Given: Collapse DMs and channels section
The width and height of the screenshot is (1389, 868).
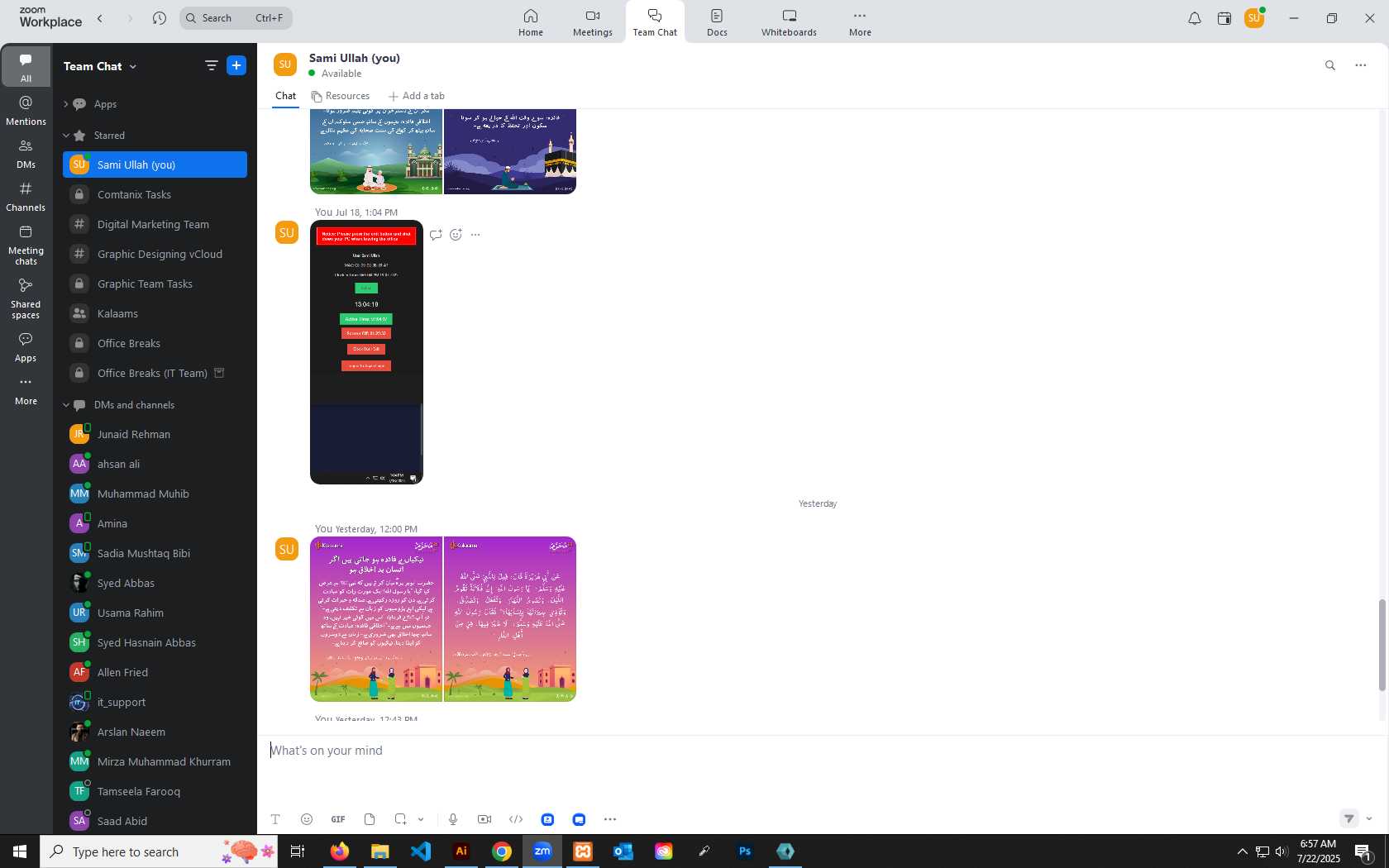Looking at the screenshot, I should 66,405.
